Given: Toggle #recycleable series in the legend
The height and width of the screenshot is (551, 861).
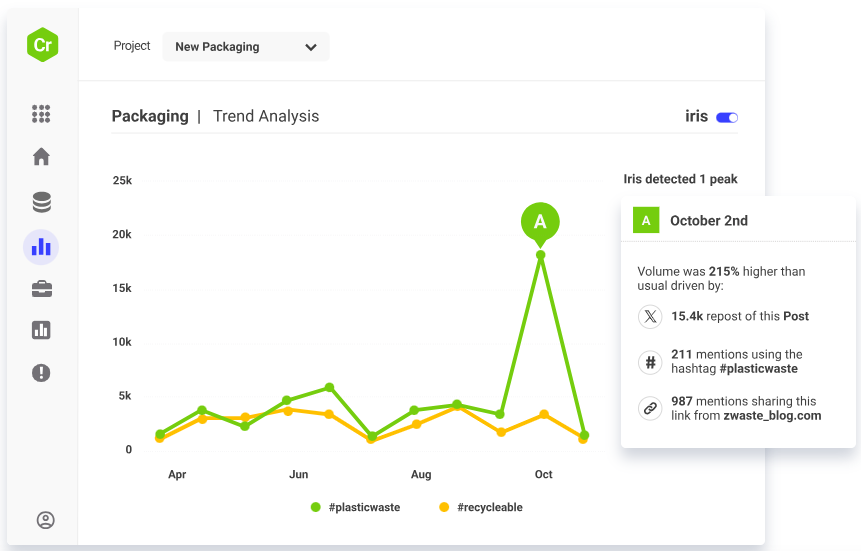Looking at the screenshot, I should tap(481, 508).
